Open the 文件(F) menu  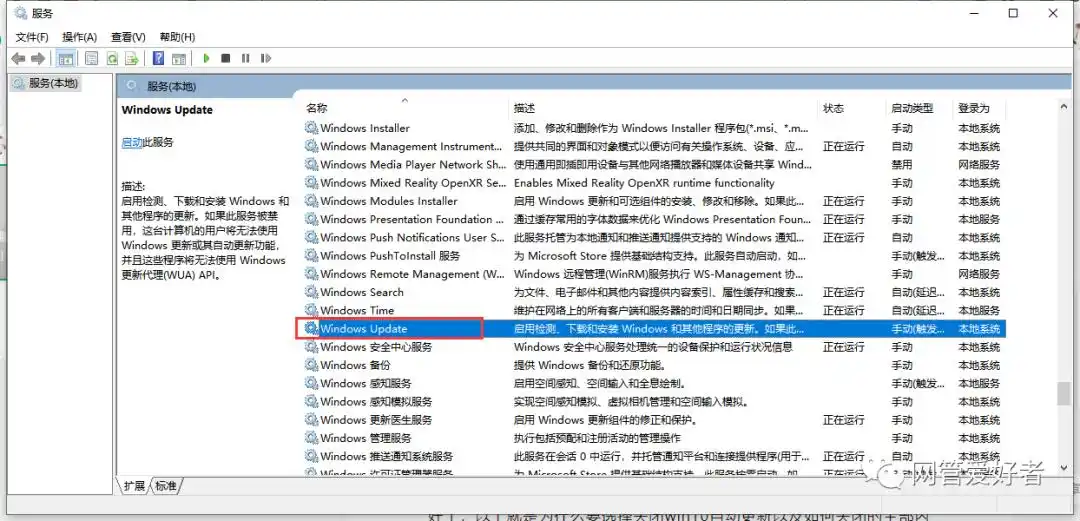coord(32,37)
